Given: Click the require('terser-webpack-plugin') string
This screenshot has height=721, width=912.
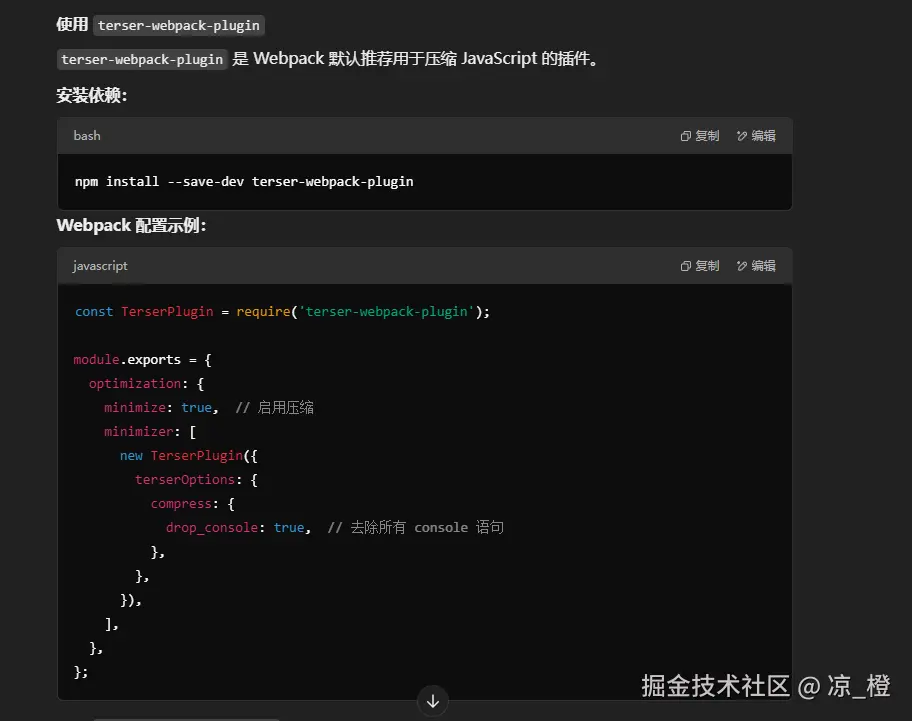Looking at the screenshot, I should click(363, 312).
